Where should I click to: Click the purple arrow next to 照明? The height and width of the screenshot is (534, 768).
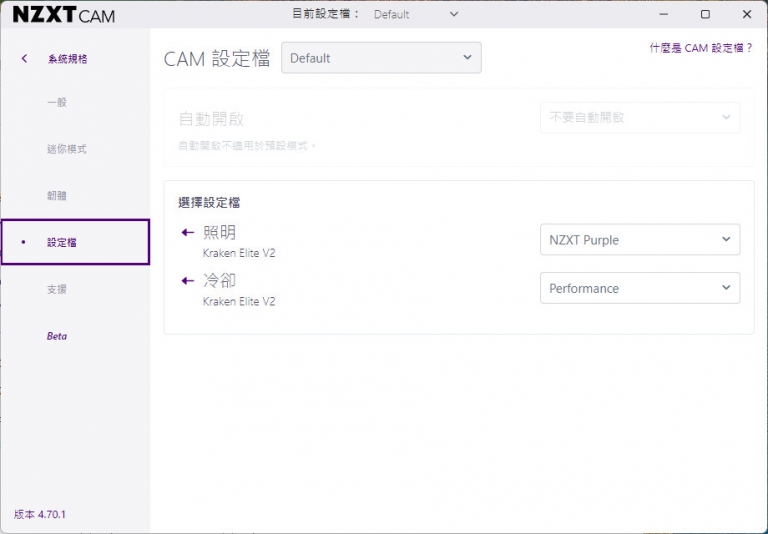188,232
